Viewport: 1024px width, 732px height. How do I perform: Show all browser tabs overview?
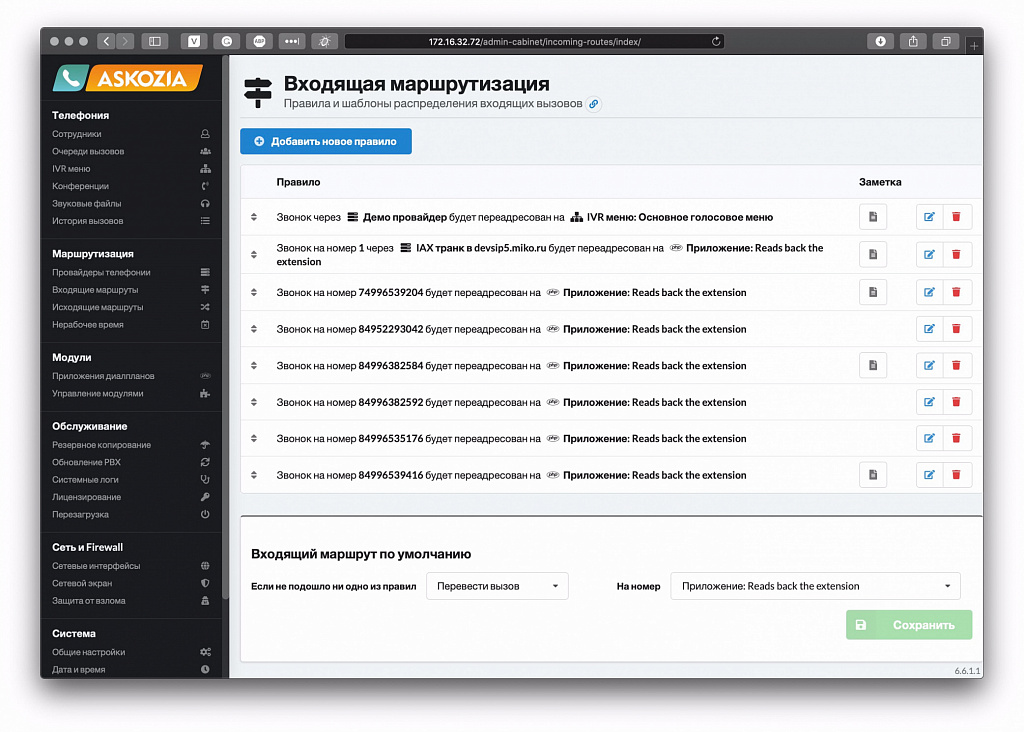click(945, 41)
